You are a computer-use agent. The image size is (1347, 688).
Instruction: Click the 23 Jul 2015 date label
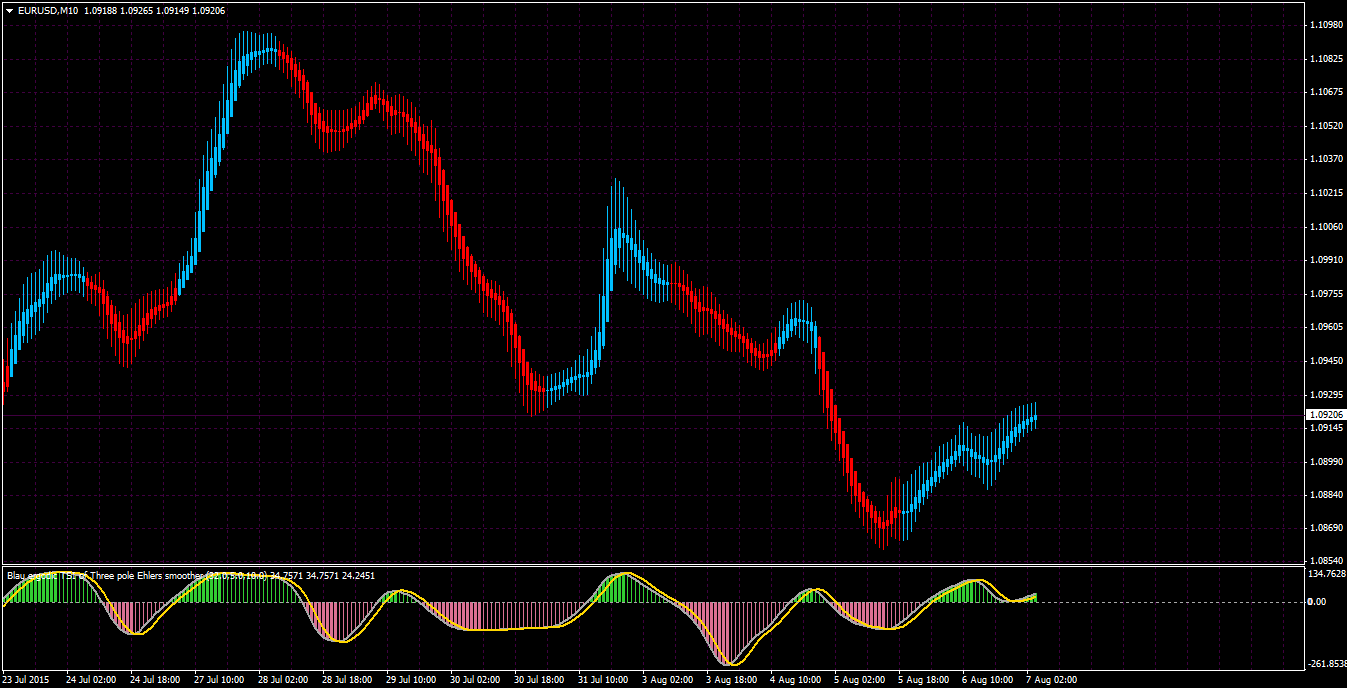pos(26,680)
